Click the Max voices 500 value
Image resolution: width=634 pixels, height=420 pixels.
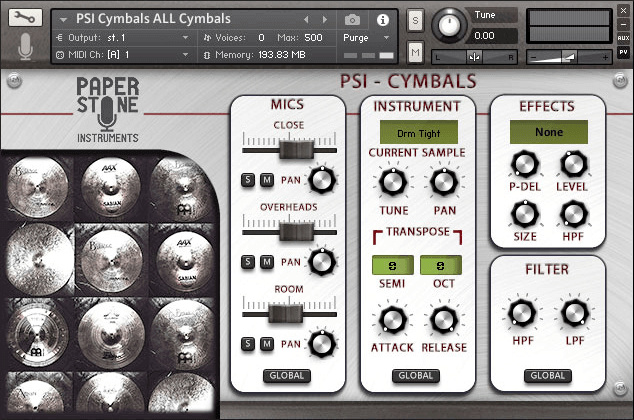point(313,38)
